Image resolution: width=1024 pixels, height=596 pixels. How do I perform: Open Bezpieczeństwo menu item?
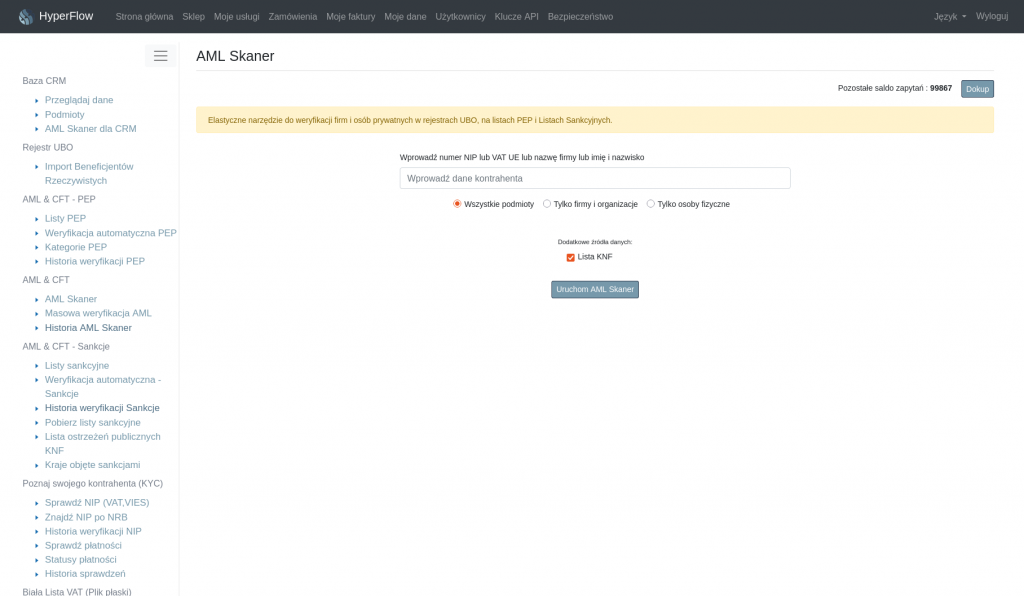pyautogui.click(x=580, y=16)
